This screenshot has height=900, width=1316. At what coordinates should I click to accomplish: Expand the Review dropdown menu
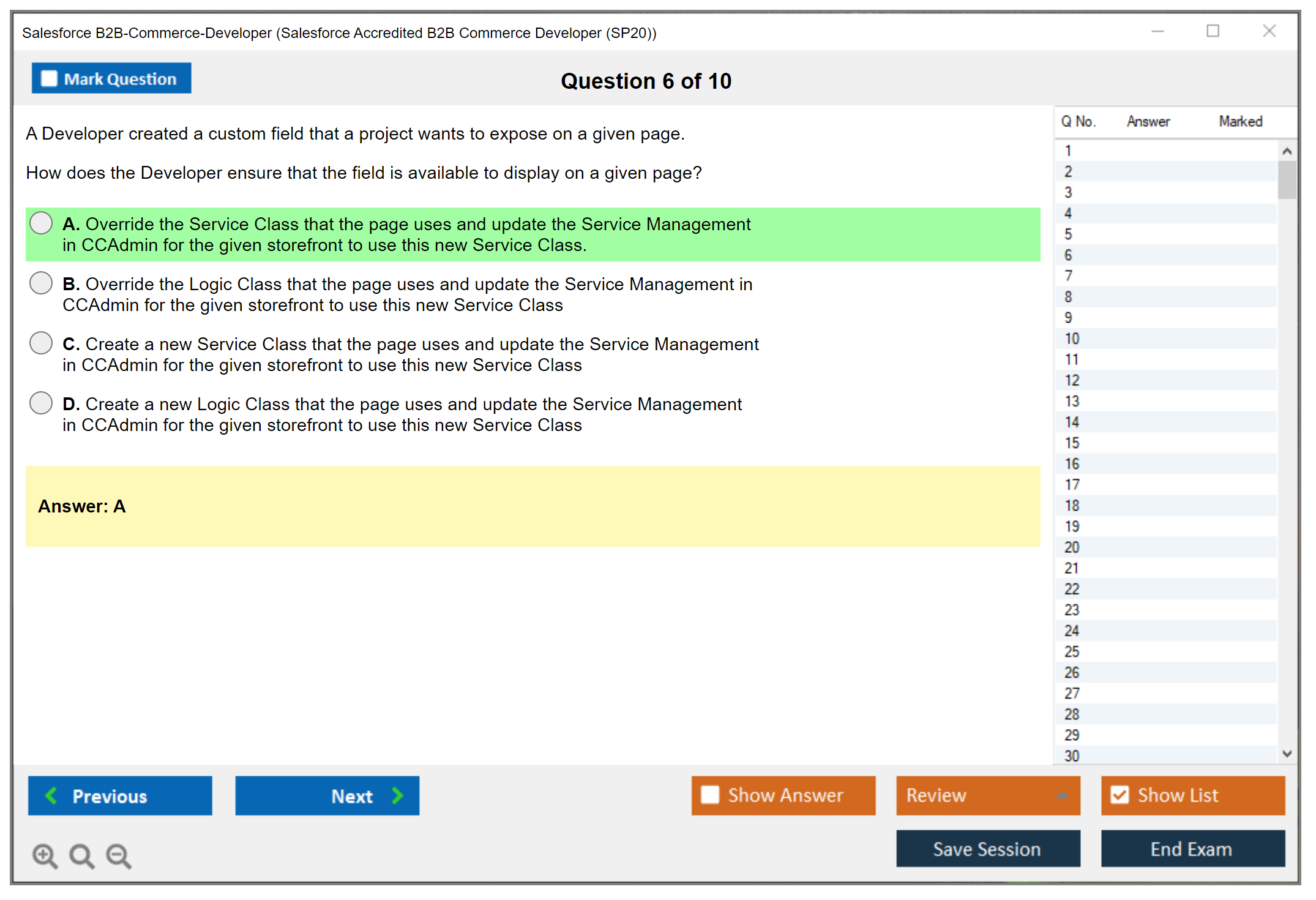tap(1062, 795)
